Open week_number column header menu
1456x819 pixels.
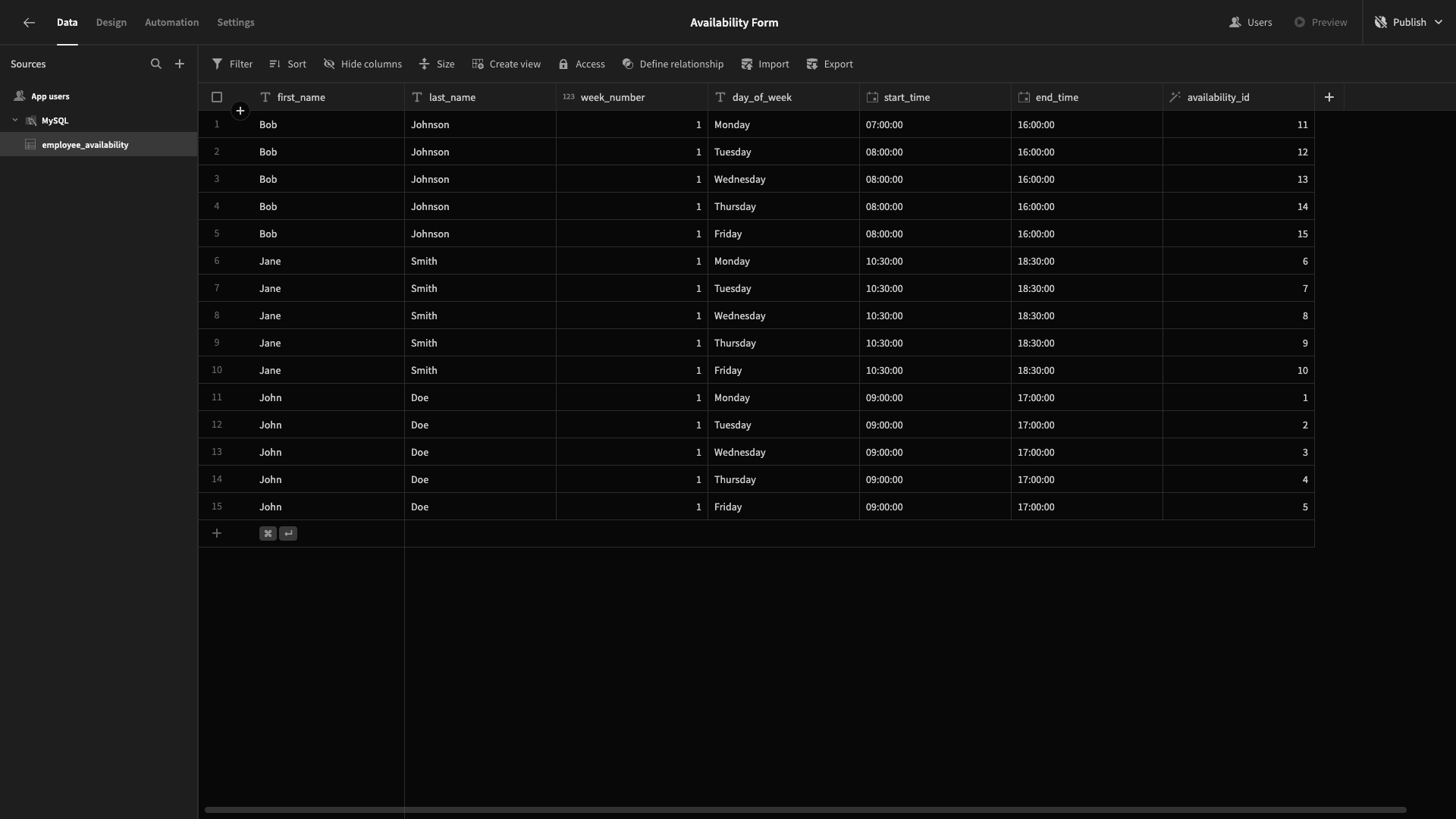[632, 97]
